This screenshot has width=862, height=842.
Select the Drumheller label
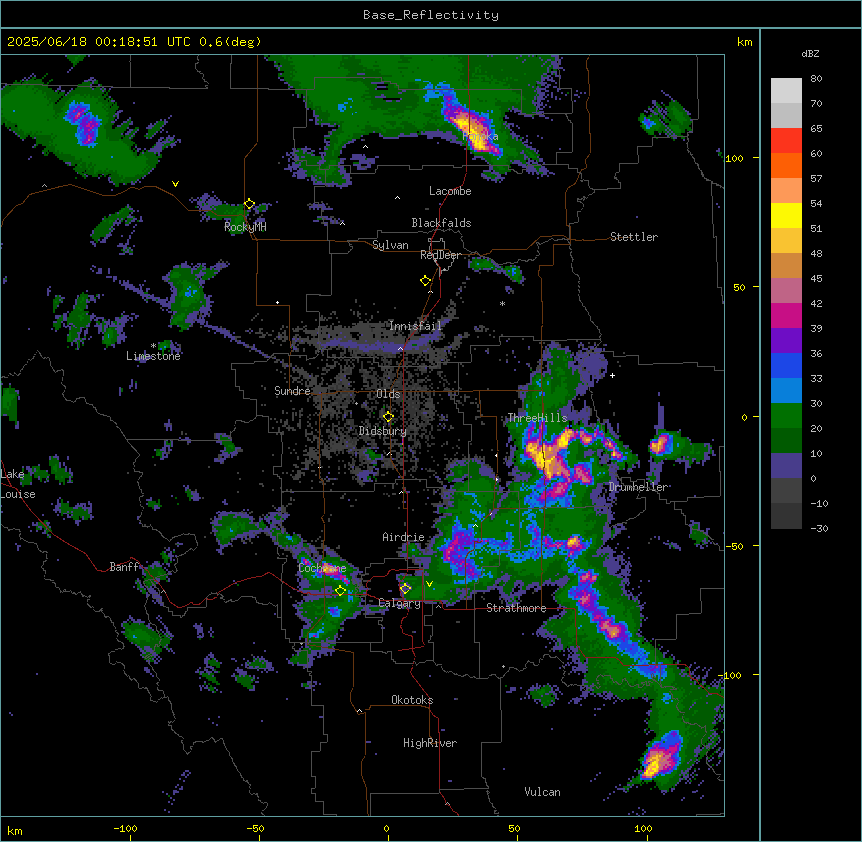tap(638, 487)
